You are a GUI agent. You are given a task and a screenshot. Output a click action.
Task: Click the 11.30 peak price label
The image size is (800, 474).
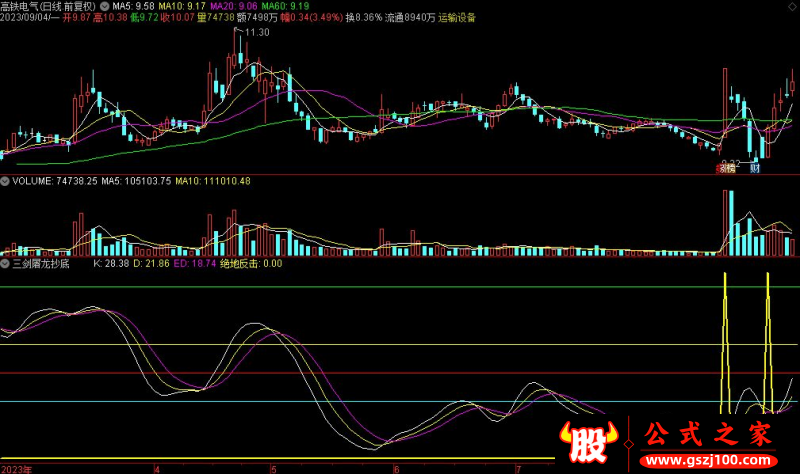pos(256,33)
